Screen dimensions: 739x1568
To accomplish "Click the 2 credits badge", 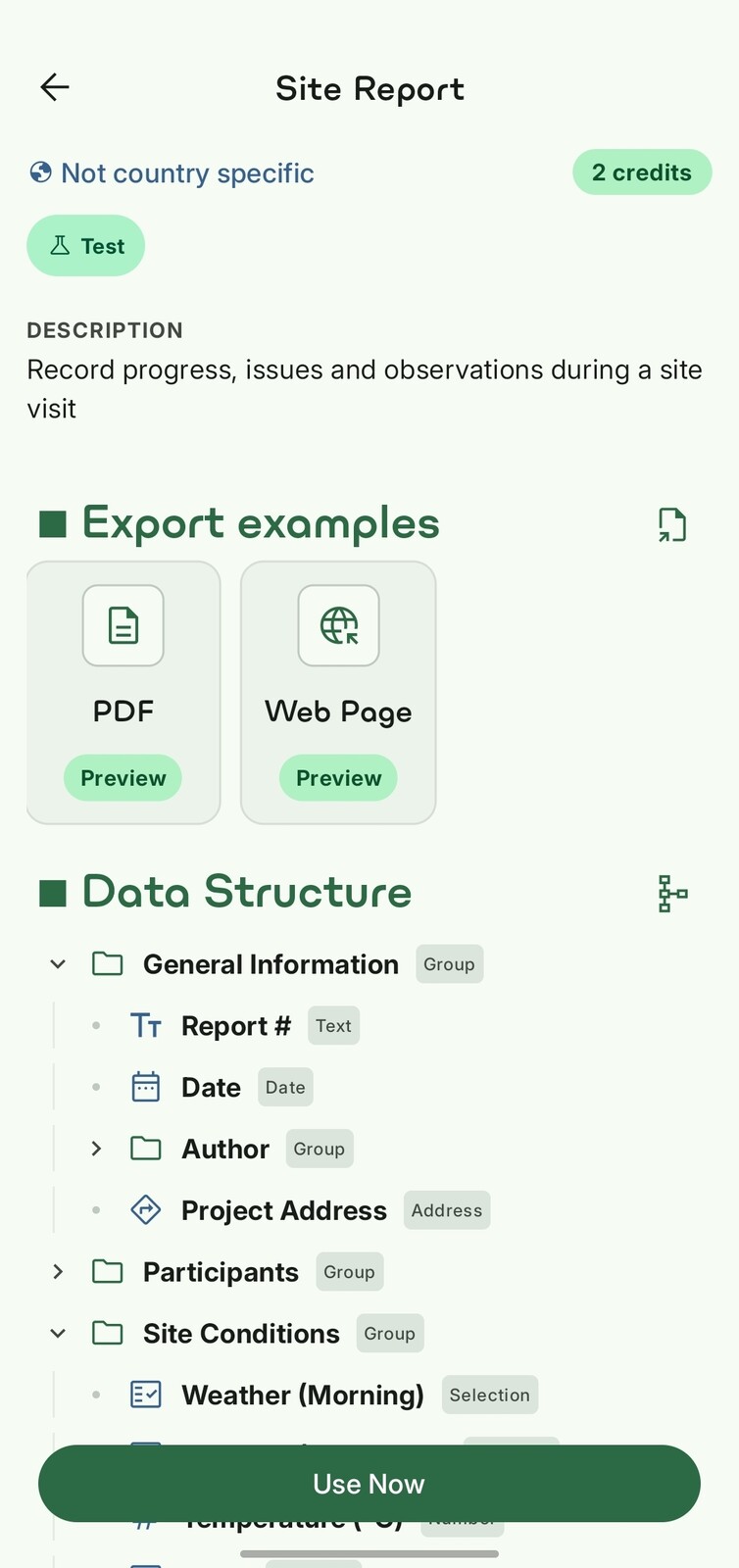I will pos(642,172).
